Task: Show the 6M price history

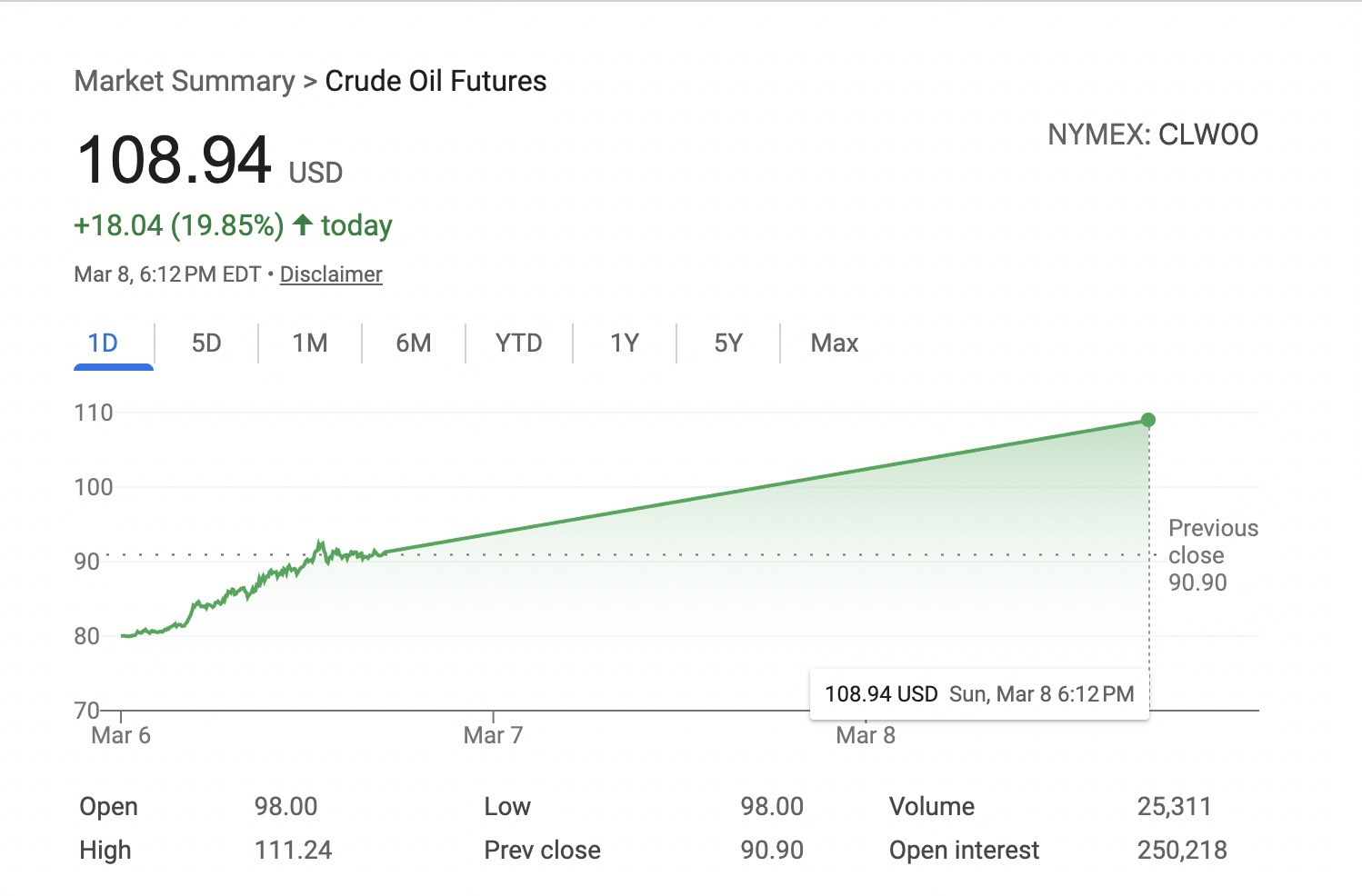Action: pyautogui.click(x=414, y=343)
